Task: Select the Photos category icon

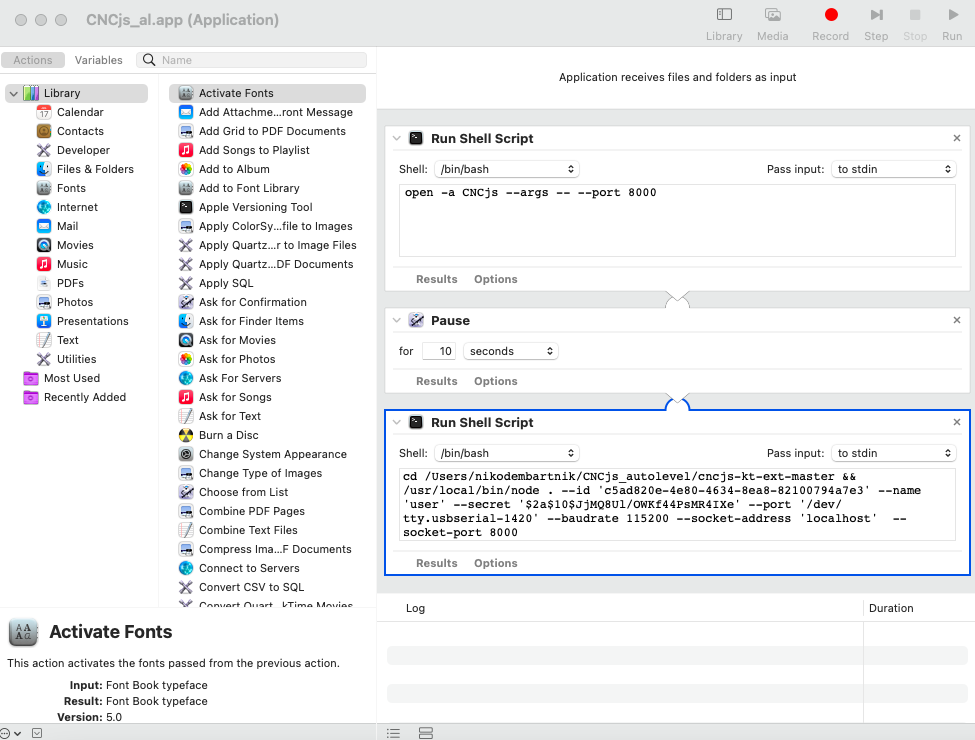Action: (44, 302)
